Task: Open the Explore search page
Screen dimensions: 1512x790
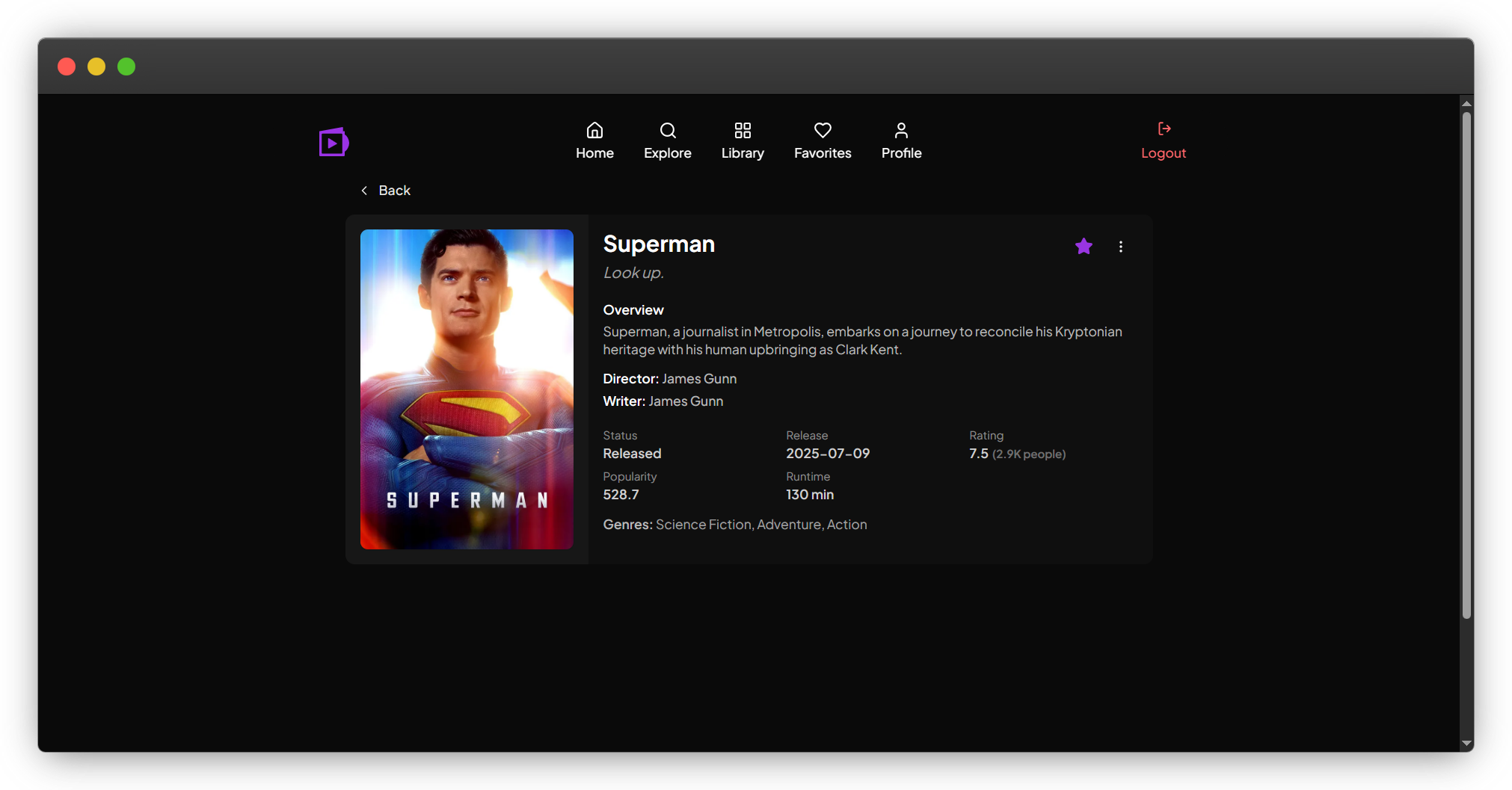Action: pyautogui.click(x=668, y=141)
